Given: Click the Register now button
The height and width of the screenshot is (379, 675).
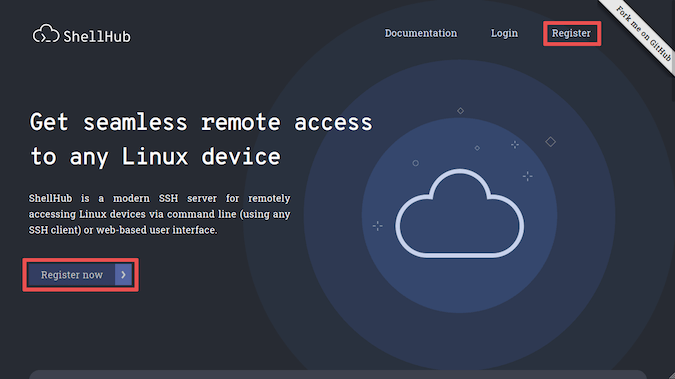Looking at the screenshot, I should [80, 275].
